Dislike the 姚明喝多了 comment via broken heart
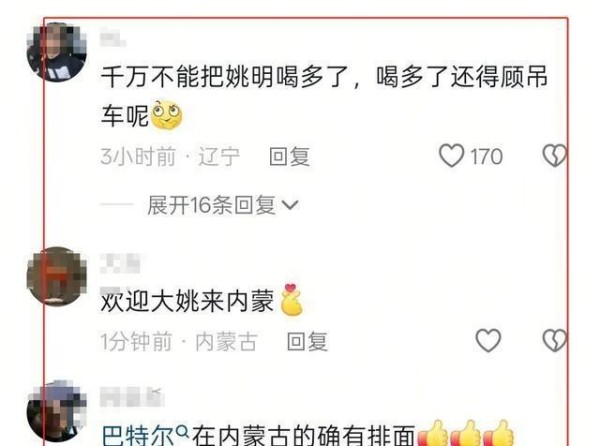The height and width of the screenshot is (446, 600). tap(554, 155)
